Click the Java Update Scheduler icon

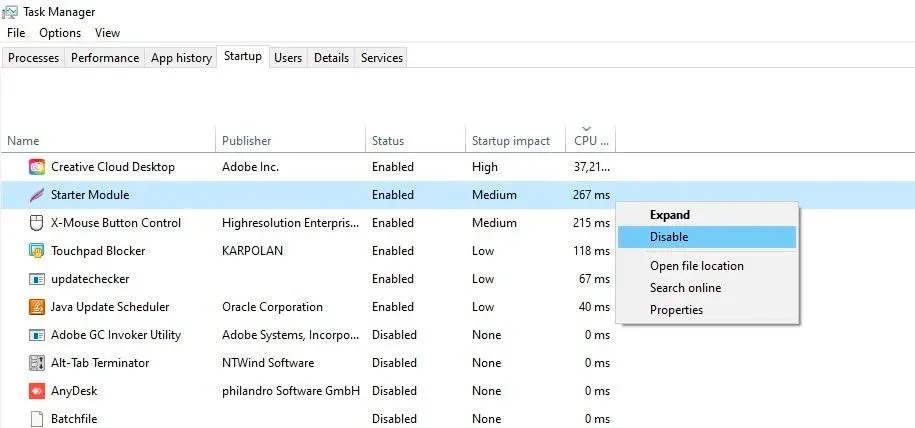37,307
